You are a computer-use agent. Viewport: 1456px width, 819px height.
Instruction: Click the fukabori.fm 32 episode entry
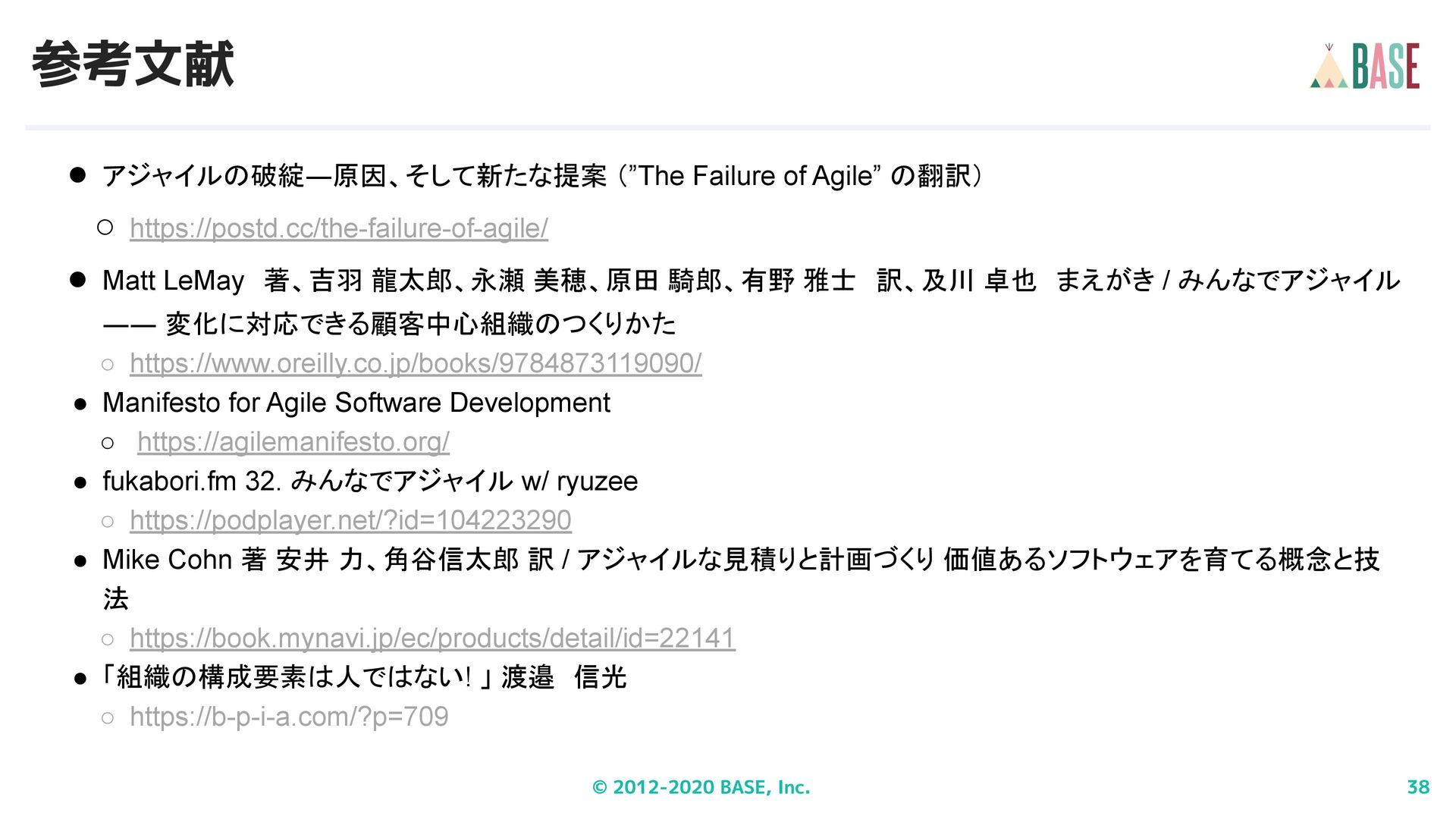(x=370, y=481)
